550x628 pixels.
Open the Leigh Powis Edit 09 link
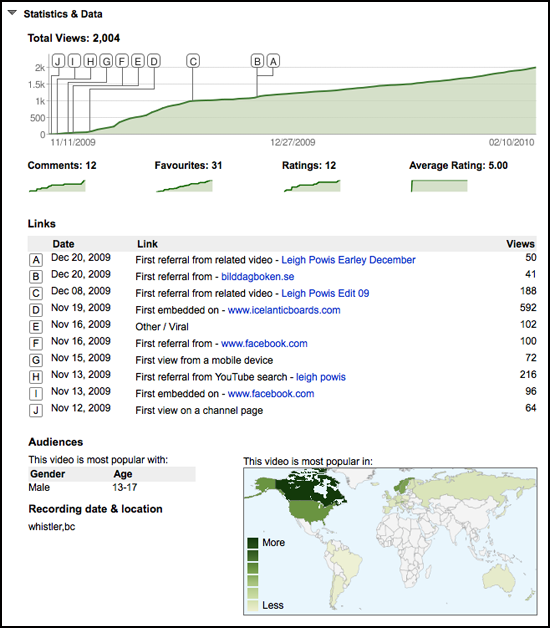click(325, 293)
